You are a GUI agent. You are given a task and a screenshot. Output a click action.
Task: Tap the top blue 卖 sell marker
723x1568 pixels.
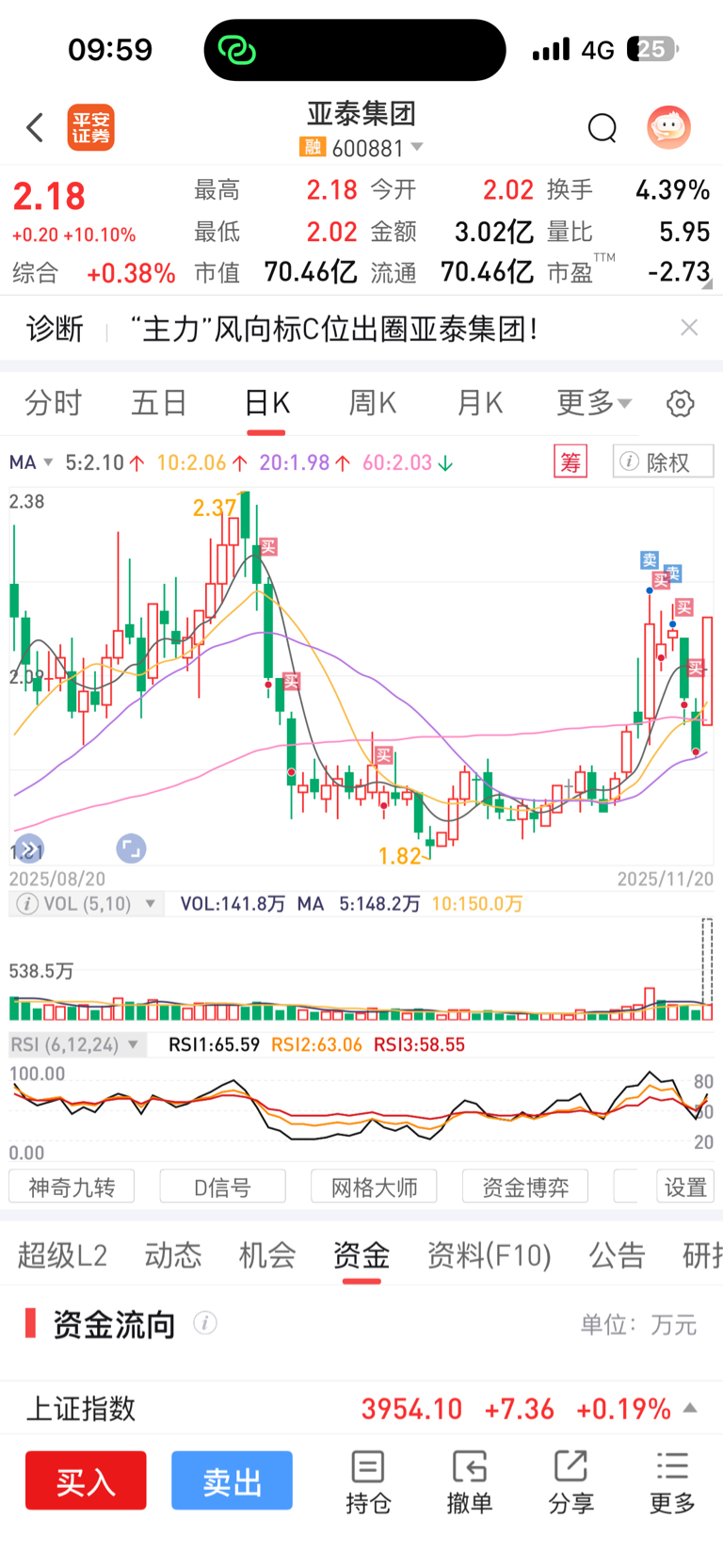[x=650, y=560]
